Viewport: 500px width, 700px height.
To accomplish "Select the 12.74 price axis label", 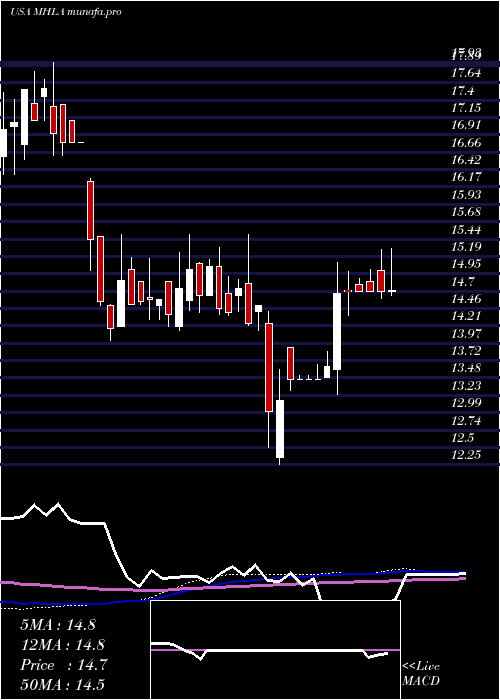I will coord(466,421).
